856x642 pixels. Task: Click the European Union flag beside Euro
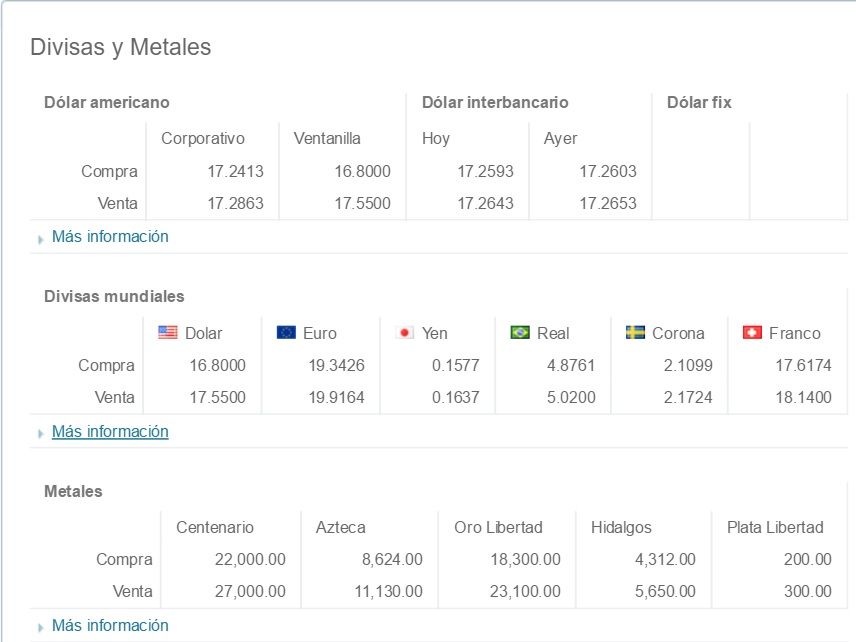click(285, 332)
